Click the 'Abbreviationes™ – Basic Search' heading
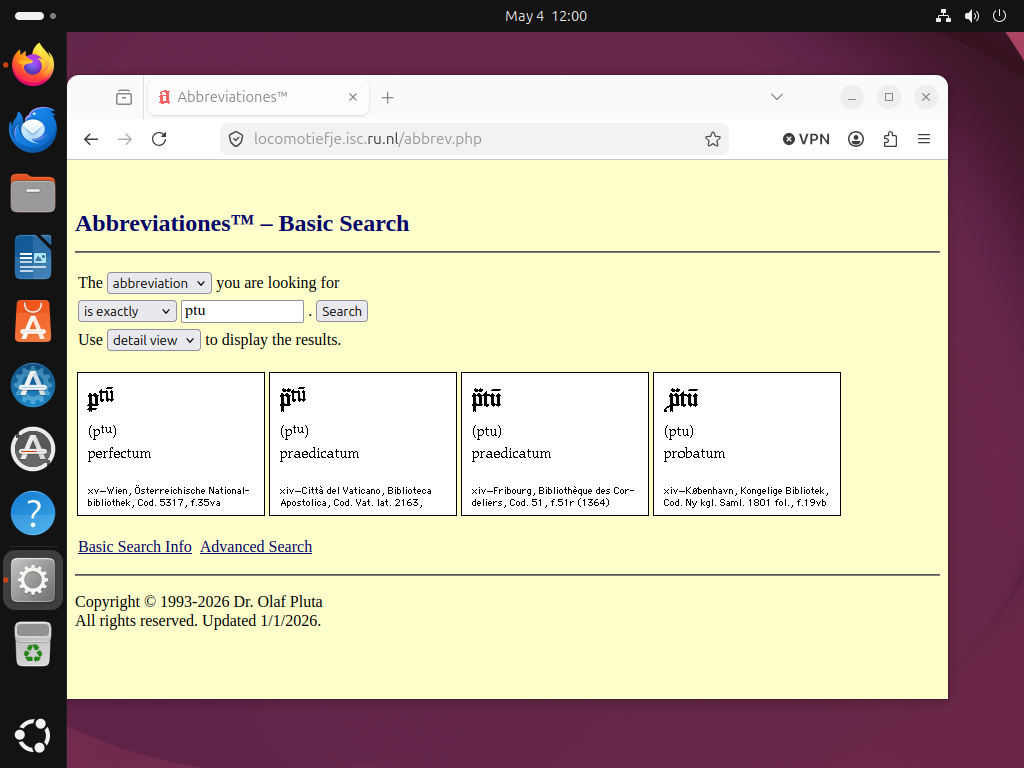 click(x=242, y=223)
